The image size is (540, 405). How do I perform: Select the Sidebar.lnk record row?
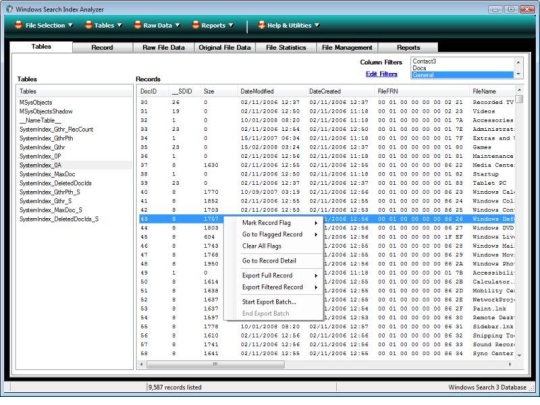coord(326,326)
